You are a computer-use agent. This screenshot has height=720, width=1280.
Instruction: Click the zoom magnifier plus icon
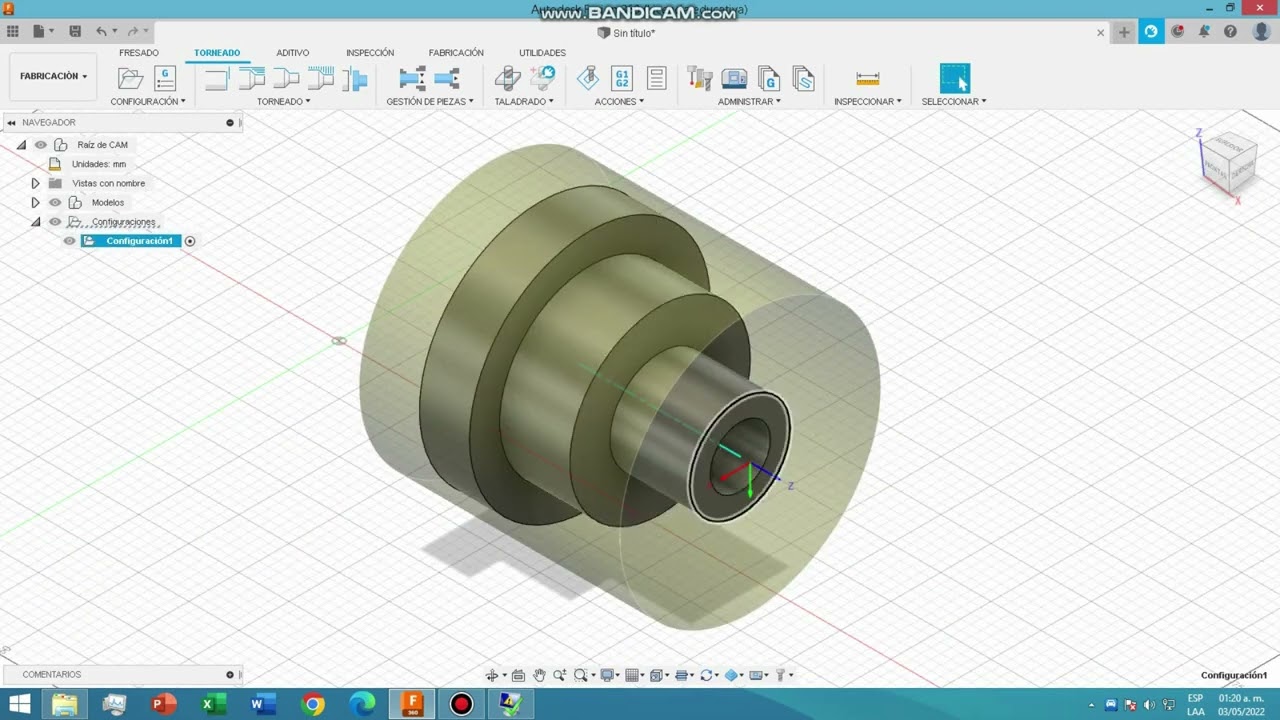coord(560,675)
